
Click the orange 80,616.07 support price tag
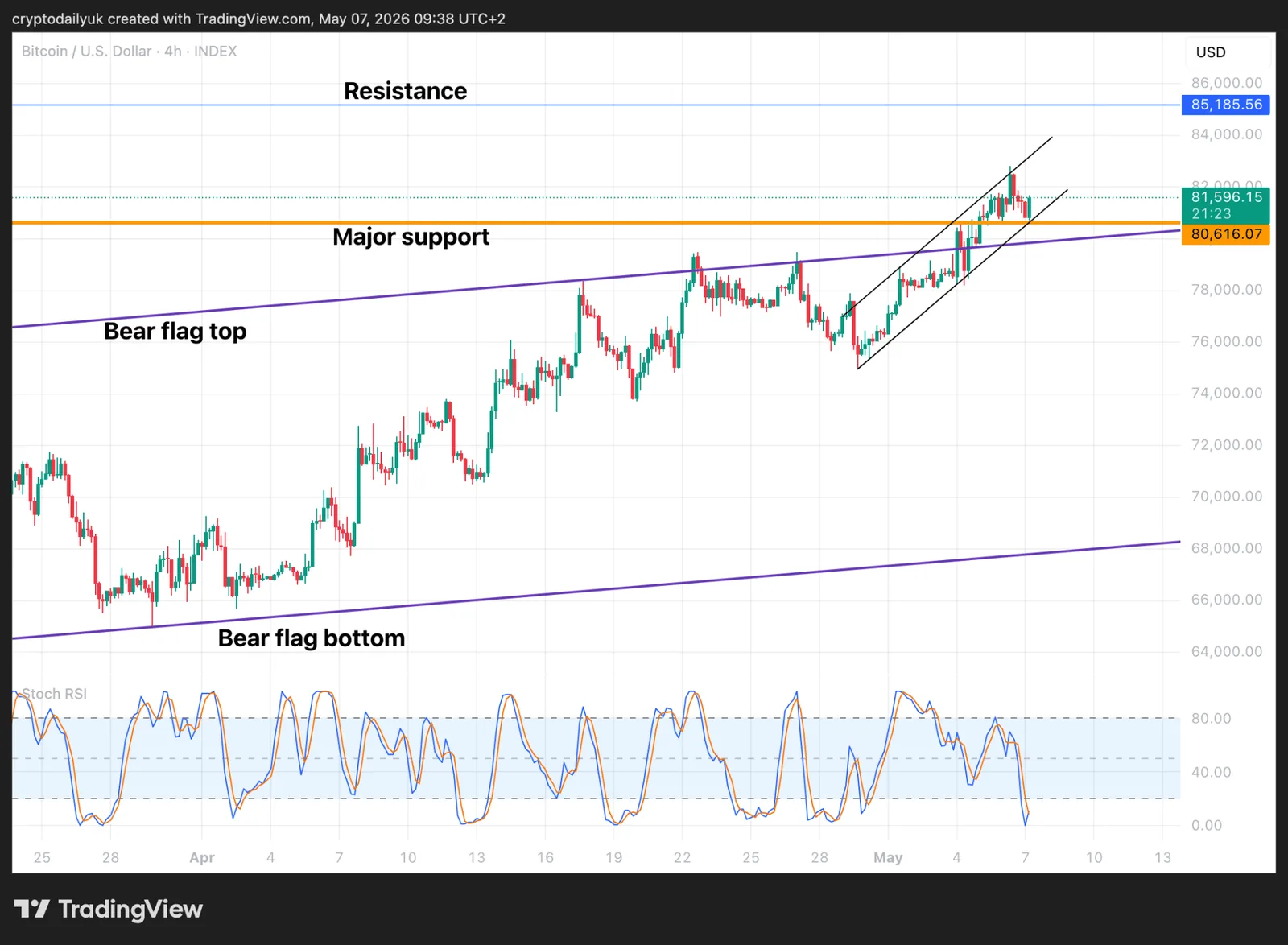tap(1225, 234)
